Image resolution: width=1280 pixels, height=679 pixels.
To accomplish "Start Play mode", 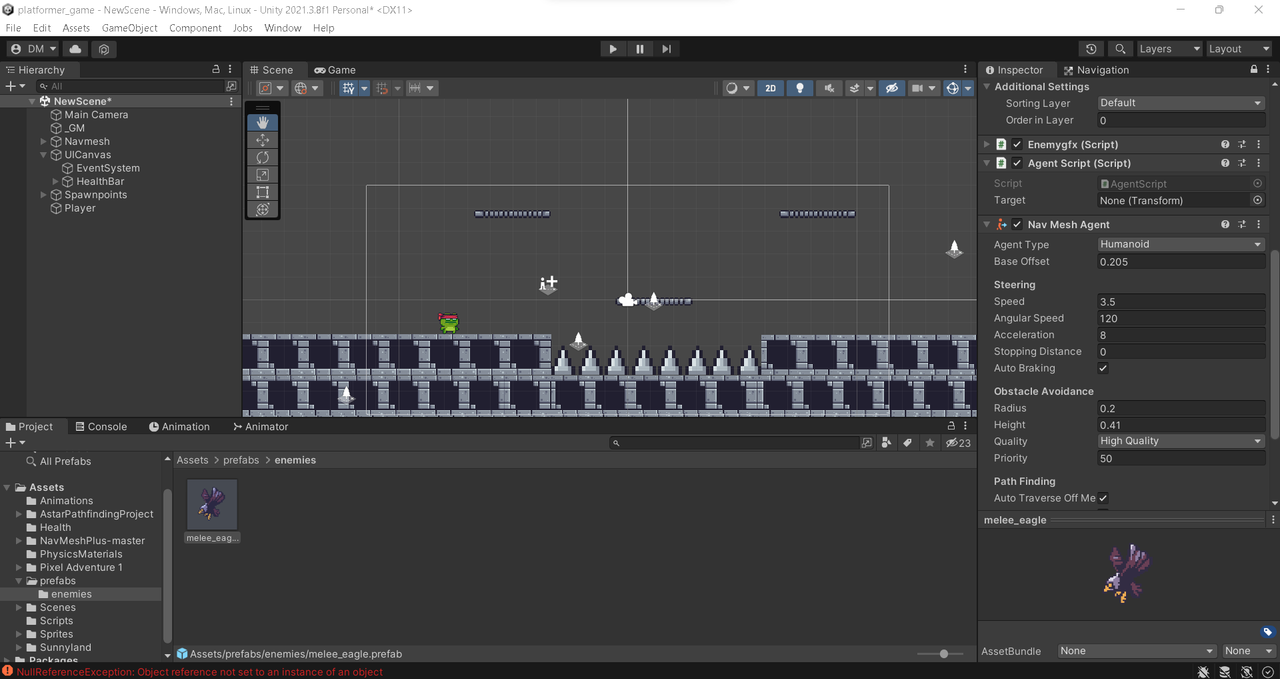I will [613, 49].
